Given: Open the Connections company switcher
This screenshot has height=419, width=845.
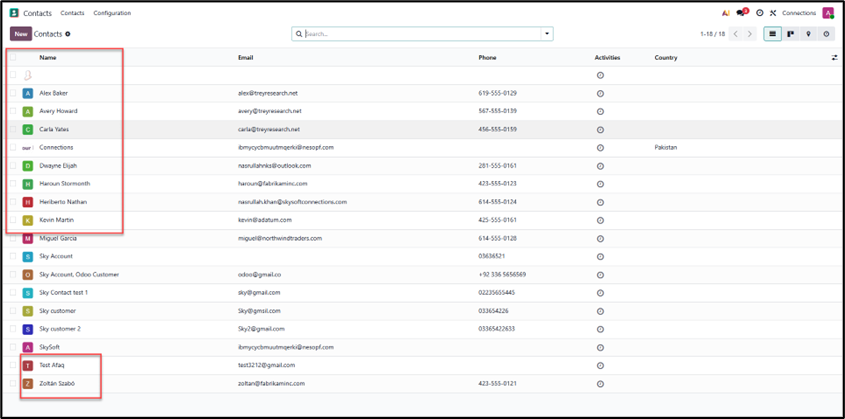Looking at the screenshot, I should 799,13.
